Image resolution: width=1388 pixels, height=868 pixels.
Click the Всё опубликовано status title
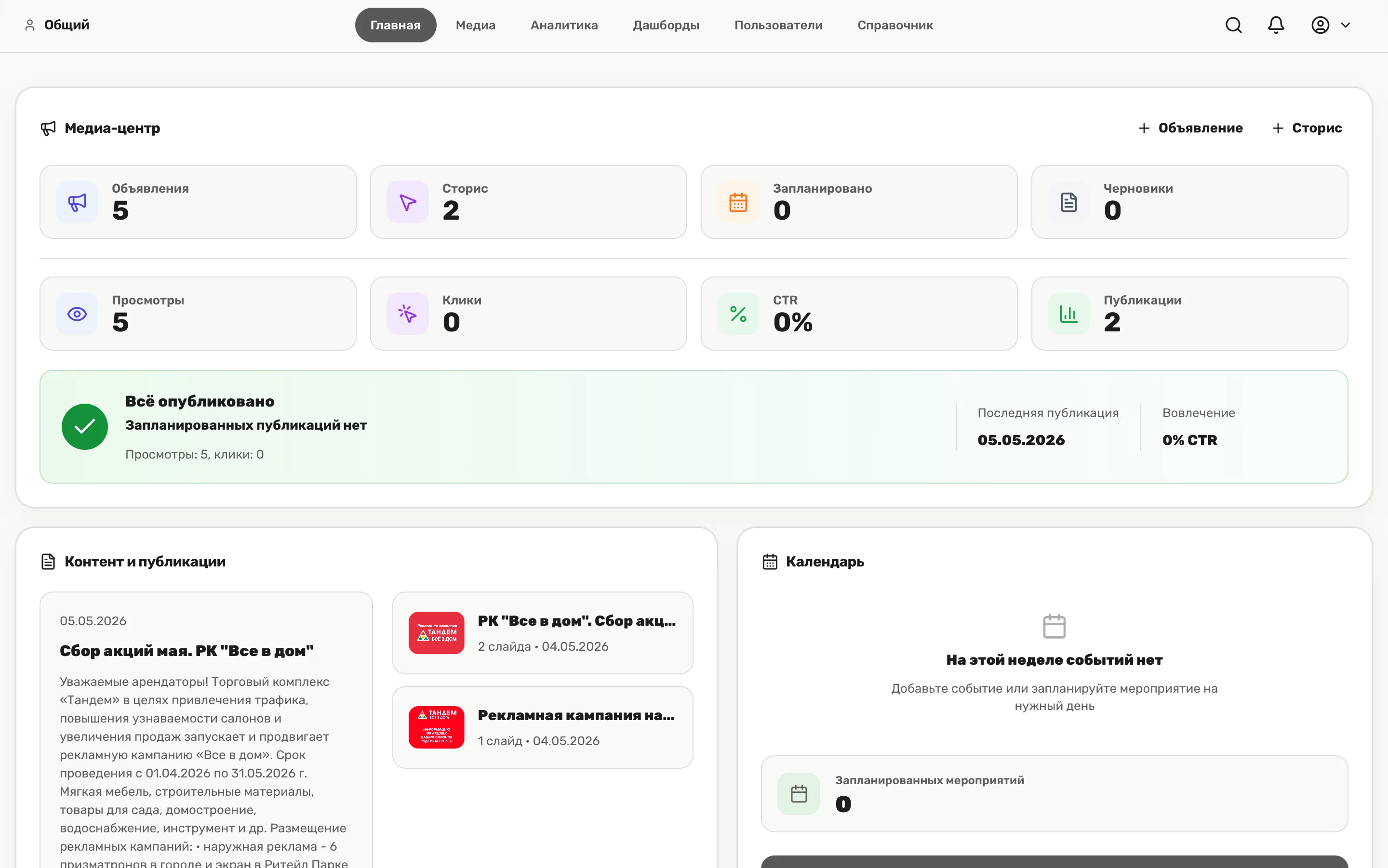tap(200, 401)
